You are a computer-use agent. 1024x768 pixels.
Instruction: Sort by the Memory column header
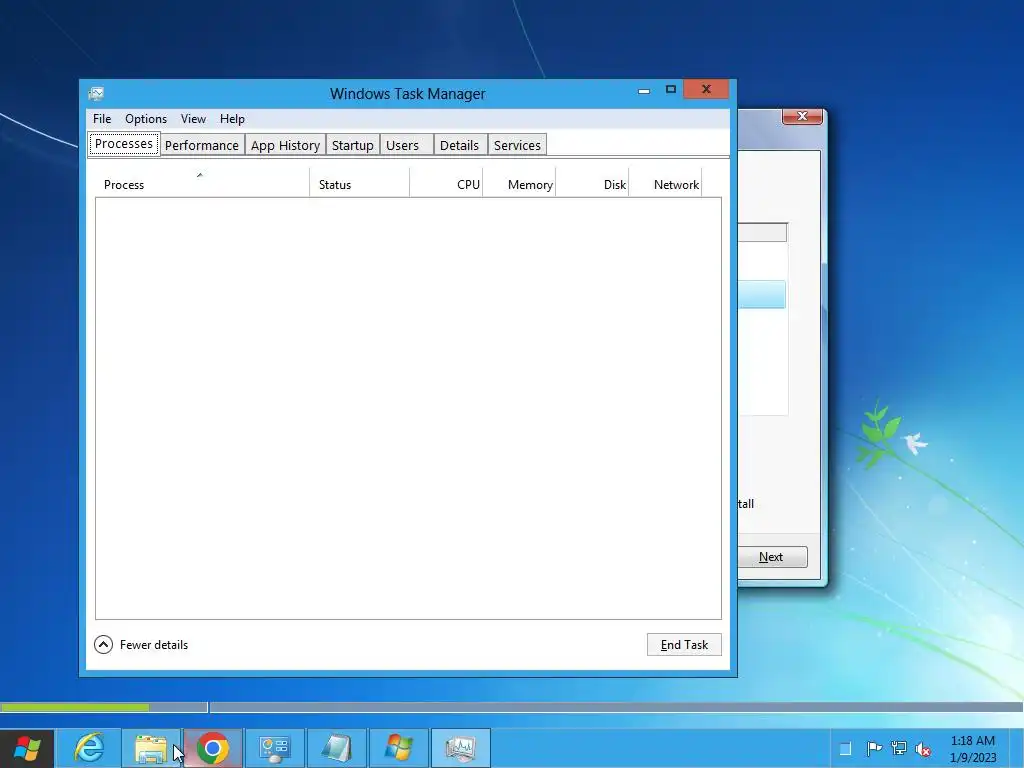pos(519,183)
